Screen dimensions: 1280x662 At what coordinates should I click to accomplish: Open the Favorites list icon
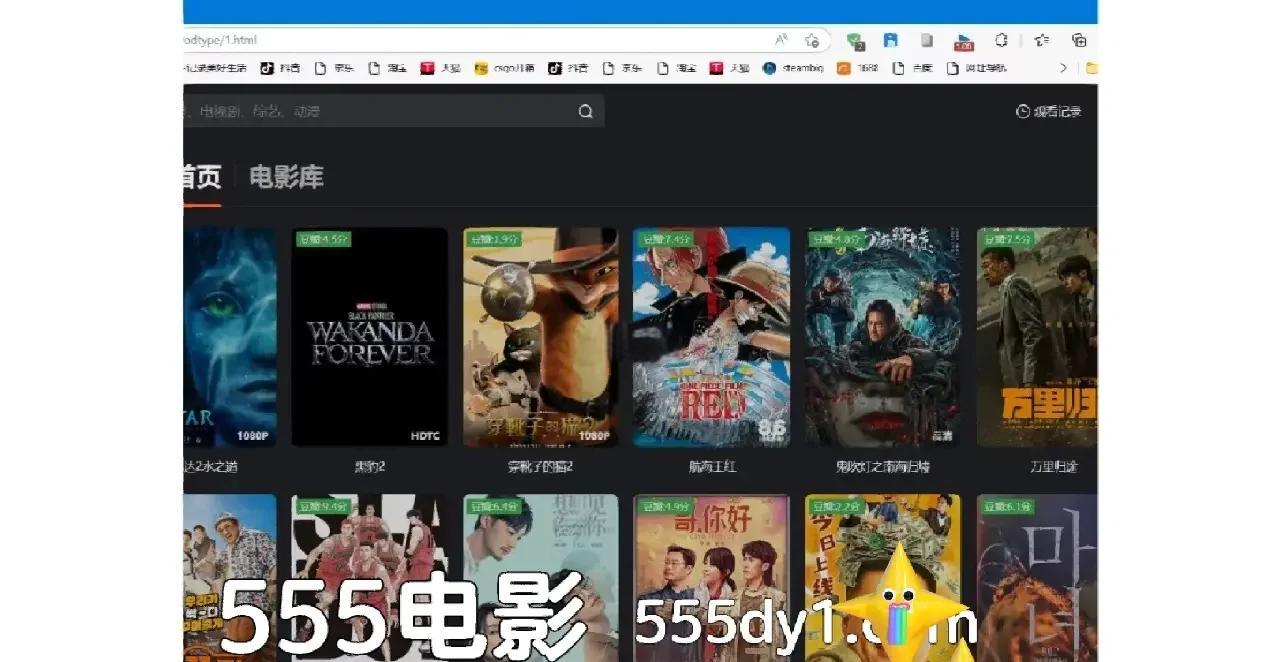[1041, 40]
